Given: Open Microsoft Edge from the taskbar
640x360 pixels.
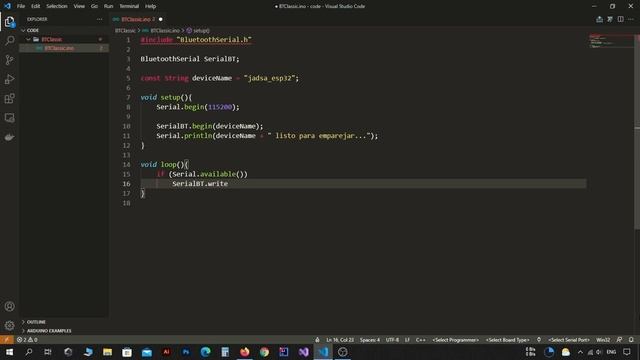Looking at the screenshot, I should (205, 352).
